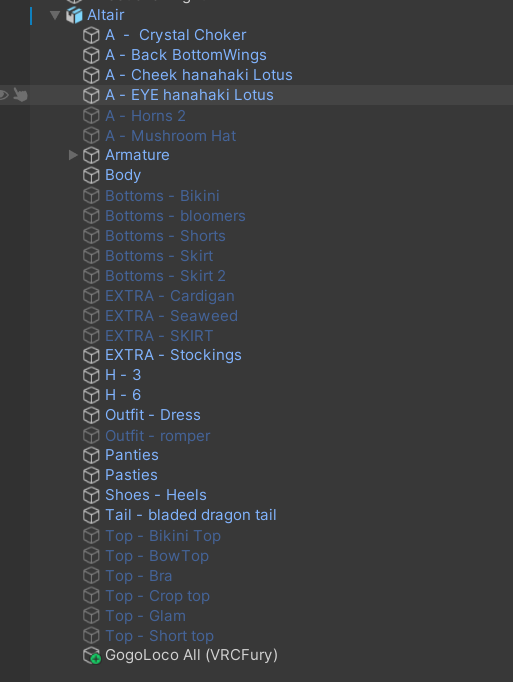The width and height of the screenshot is (513, 682).
Task: Select the H - 6 object
Action: pos(123,395)
